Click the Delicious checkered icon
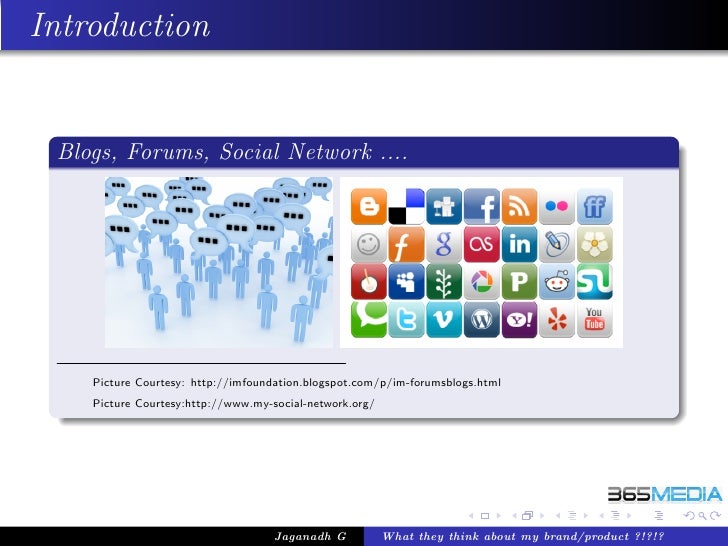 tap(406, 206)
